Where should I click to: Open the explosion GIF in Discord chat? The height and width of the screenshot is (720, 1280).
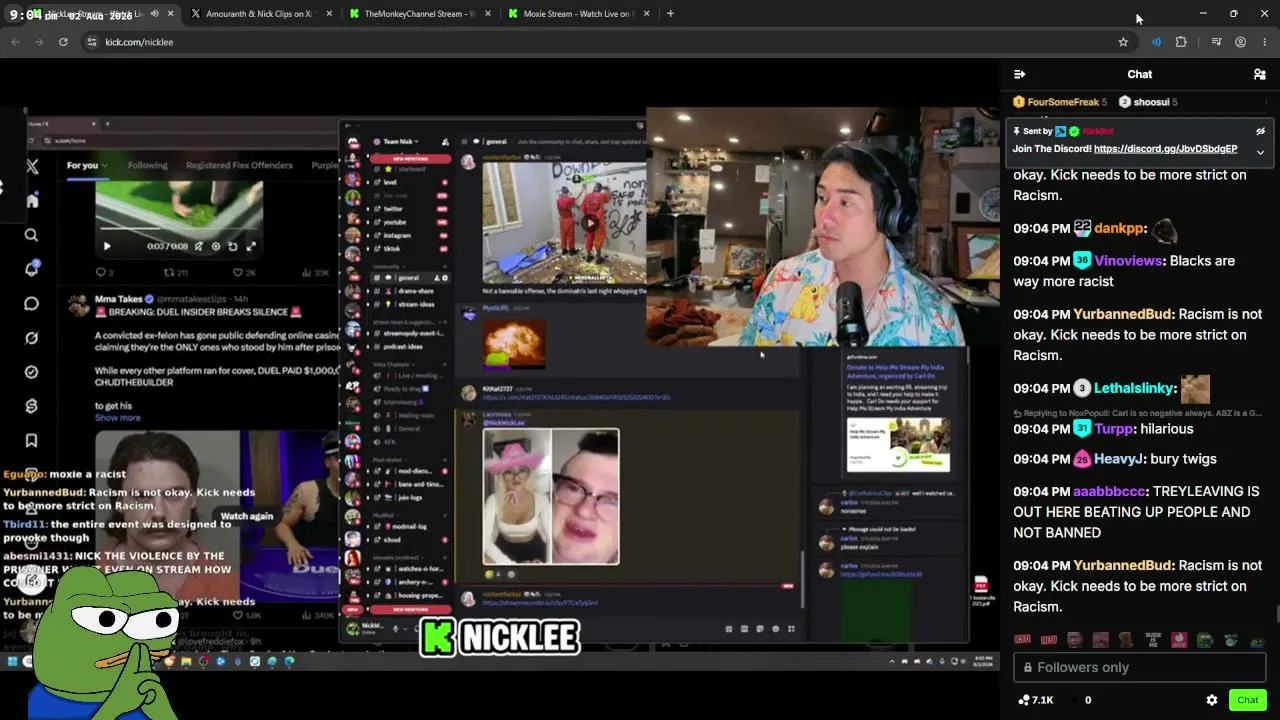[x=514, y=346]
